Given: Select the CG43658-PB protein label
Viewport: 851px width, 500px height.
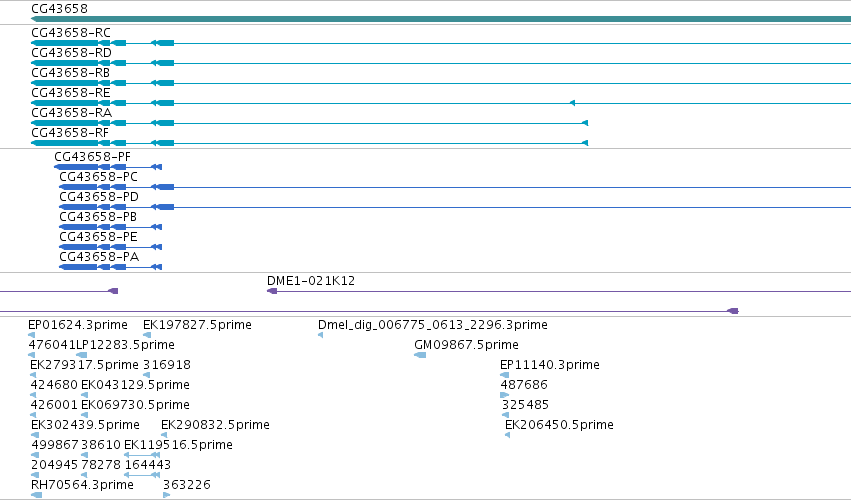Looking at the screenshot, I should (98, 217).
